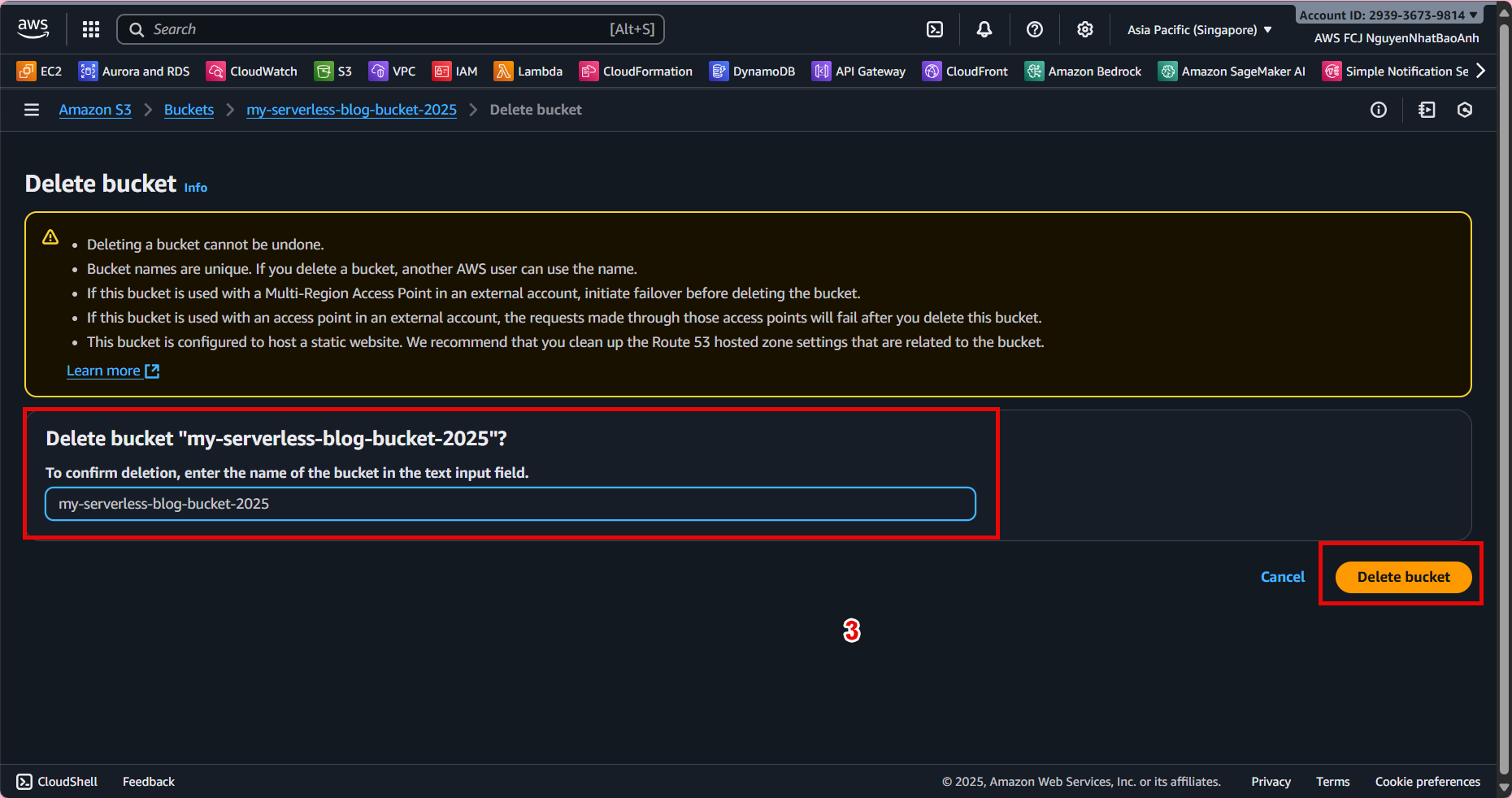This screenshot has width=1512, height=798.
Task: Open EC2 shortcut icon
Action: pyautogui.click(x=26, y=72)
